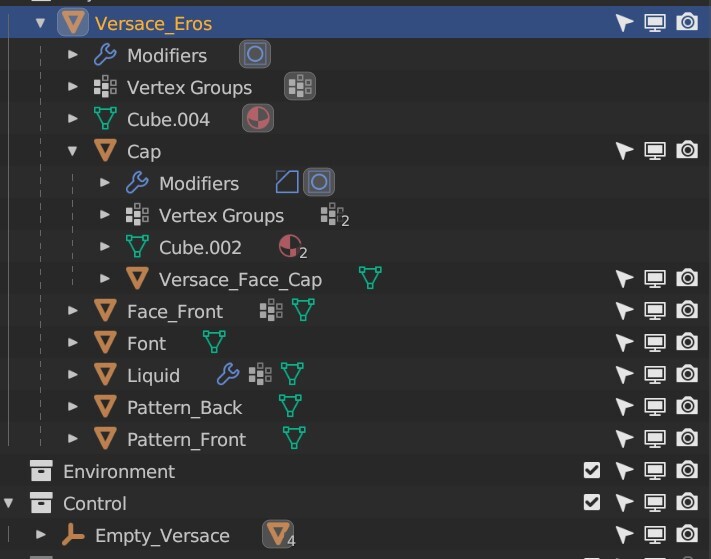Collapse the Cap object hierarchy
This screenshot has width=711, height=559.
(73, 151)
